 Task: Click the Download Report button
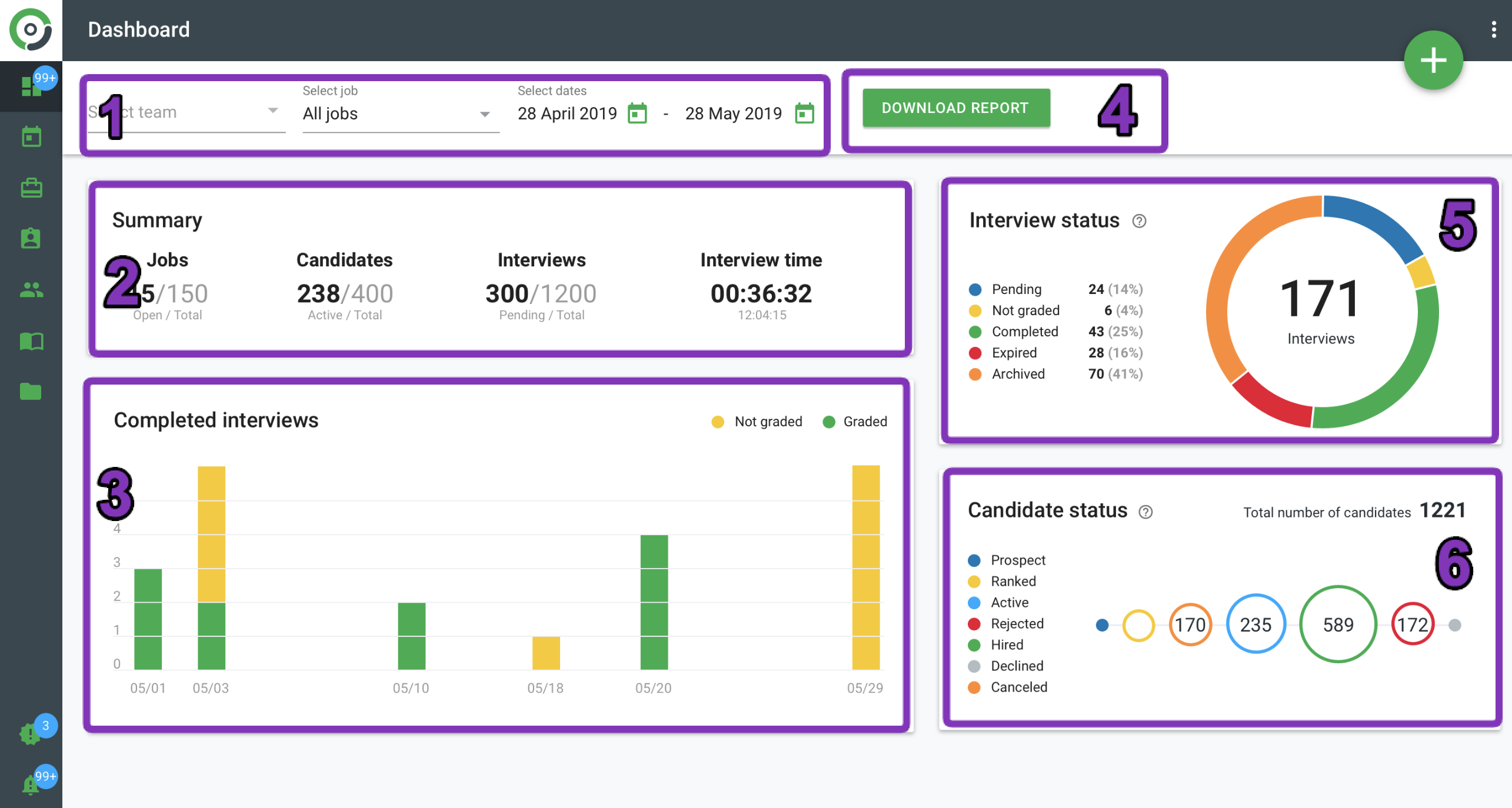tap(955, 108)
